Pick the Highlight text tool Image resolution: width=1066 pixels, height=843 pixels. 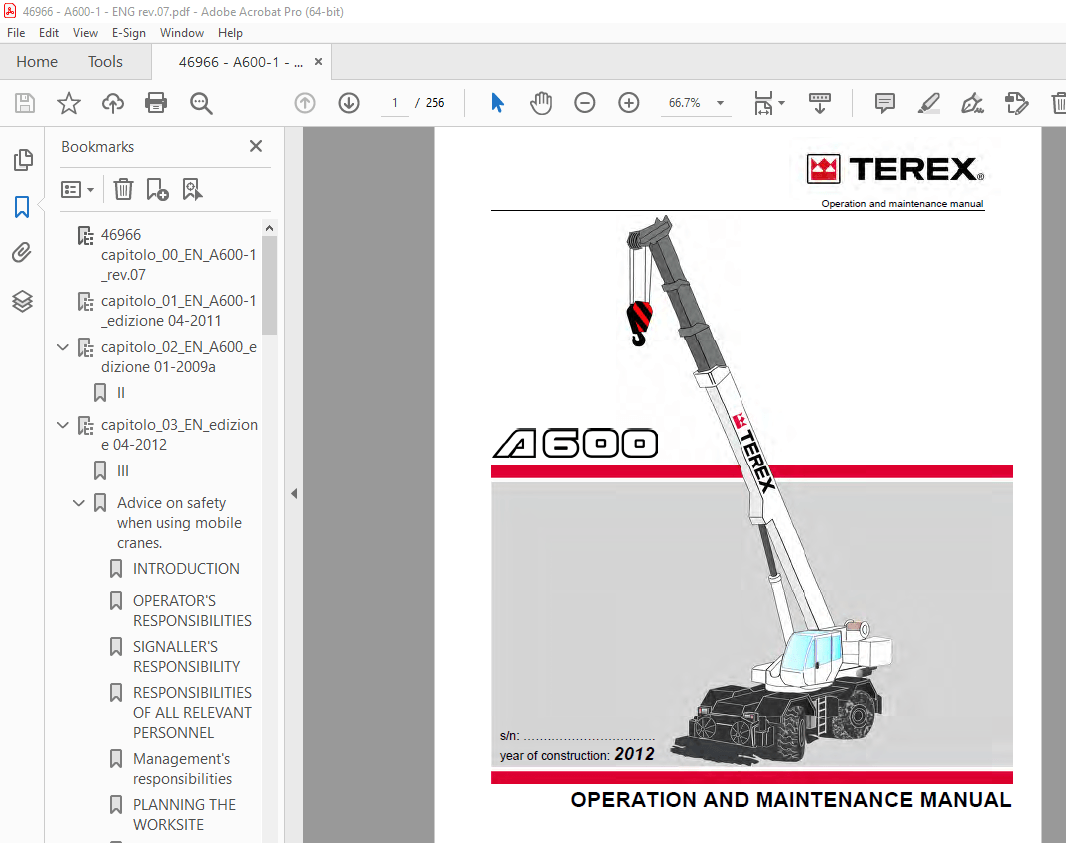(x=928, y=103)
